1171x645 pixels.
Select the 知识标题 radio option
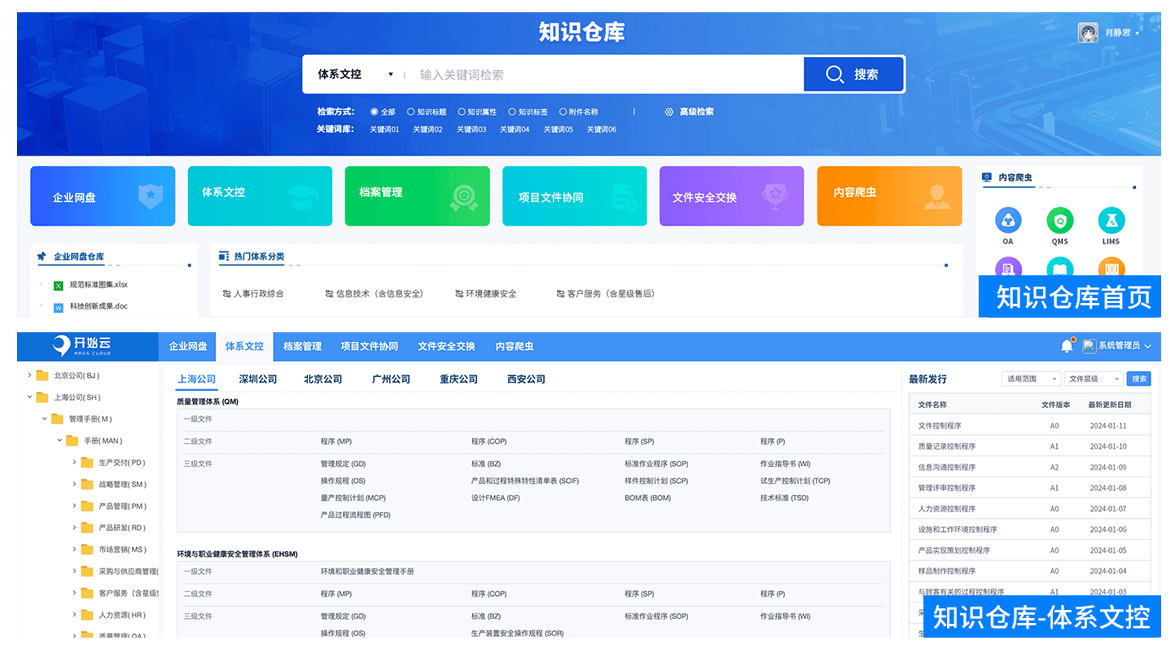(x=412, y=112)
